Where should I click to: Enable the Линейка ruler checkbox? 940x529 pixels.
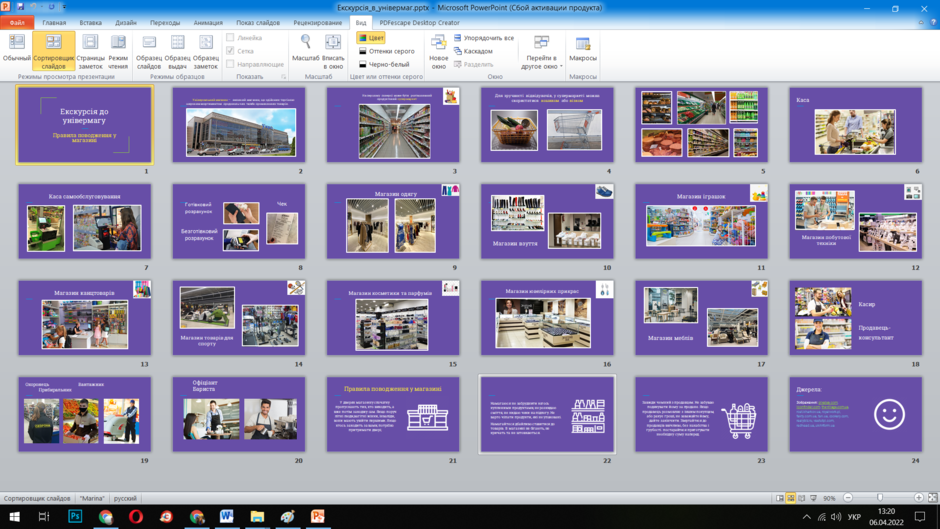230,37
